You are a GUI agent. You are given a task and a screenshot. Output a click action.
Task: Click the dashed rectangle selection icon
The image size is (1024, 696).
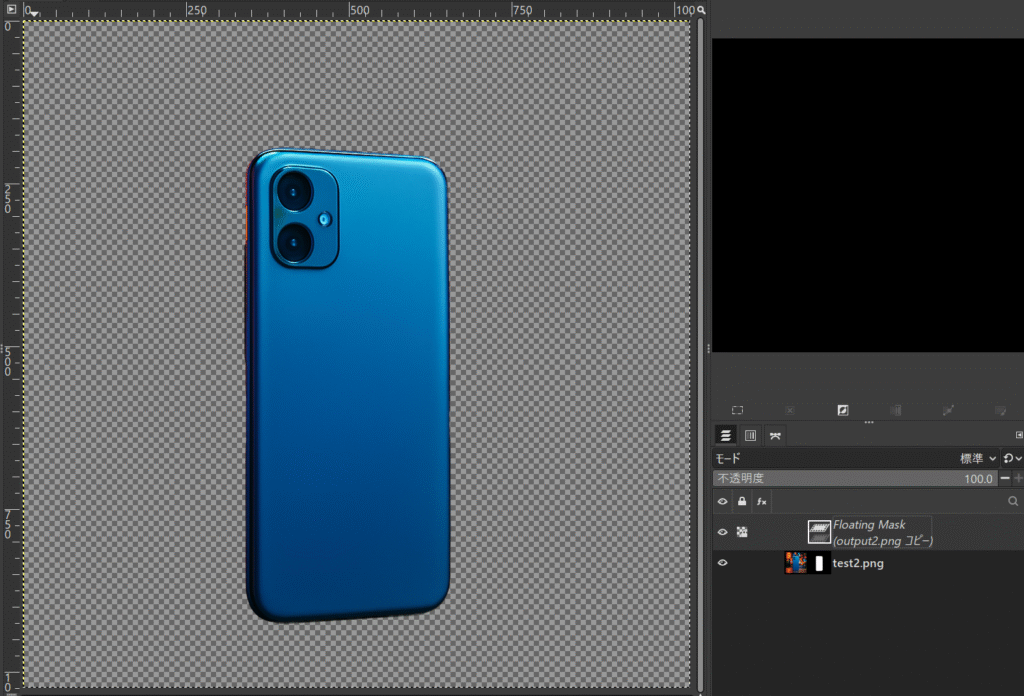[737, 411]
